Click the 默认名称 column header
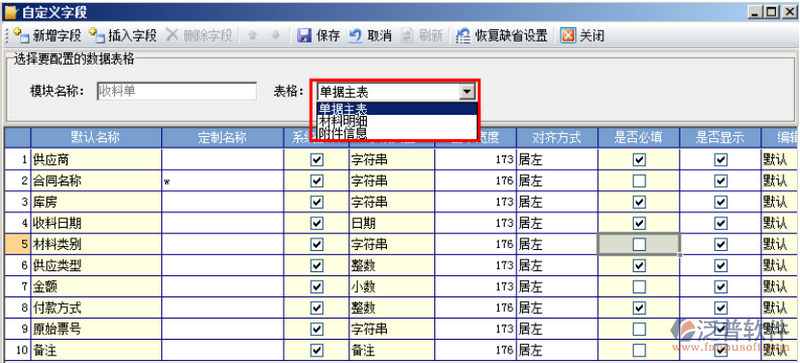This screenshot has height=363, width=800. (96, 137)
